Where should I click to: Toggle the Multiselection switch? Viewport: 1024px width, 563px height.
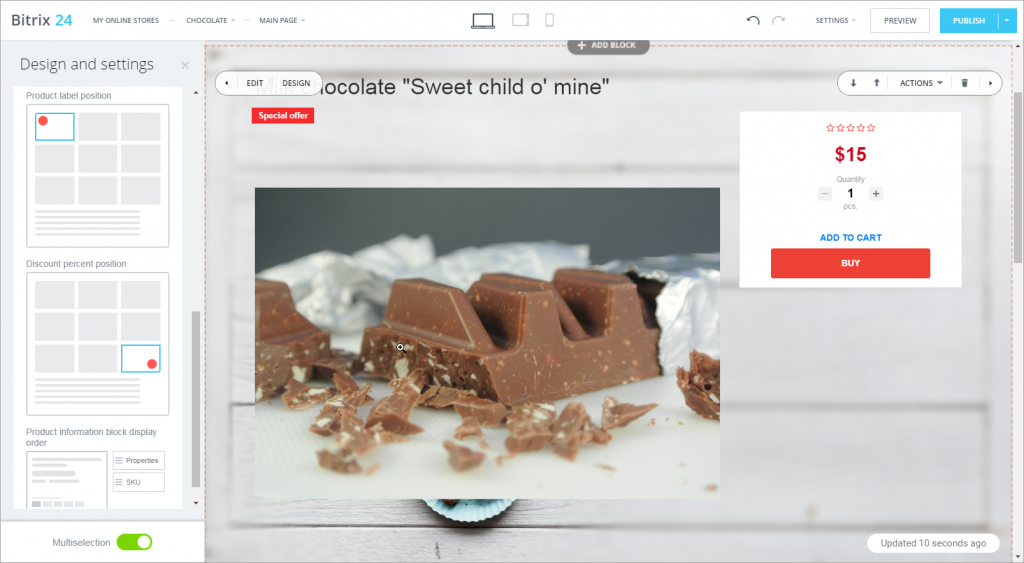(x=135, y=542)
